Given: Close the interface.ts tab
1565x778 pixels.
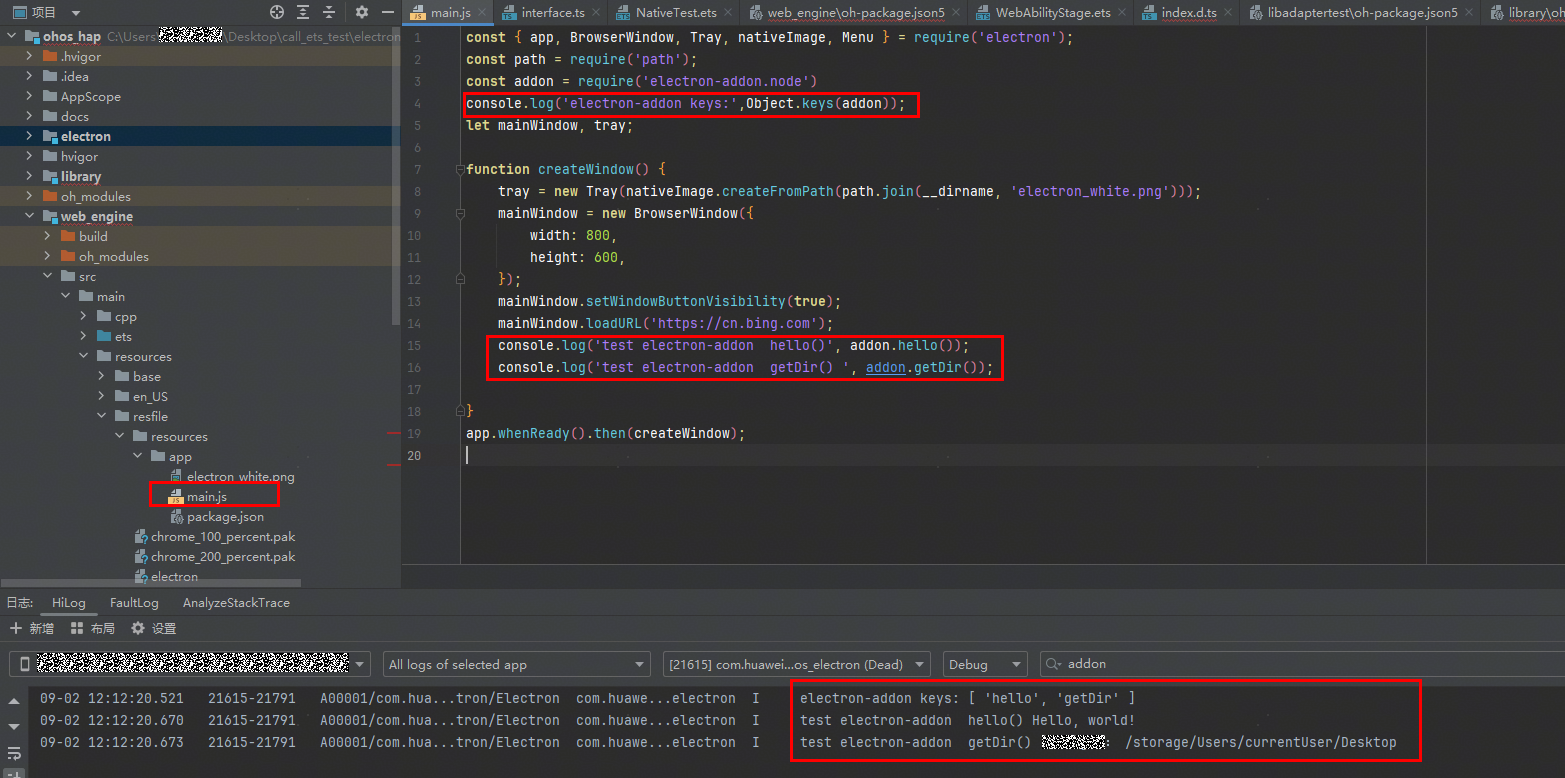Looking at the screenshot, I should point(597,13).
